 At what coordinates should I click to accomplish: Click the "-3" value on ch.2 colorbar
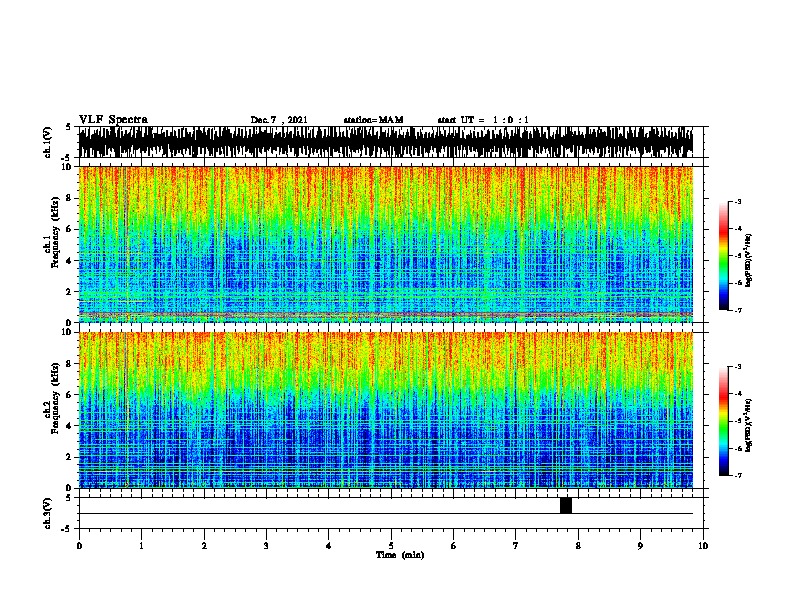click(x=737, y=367)
